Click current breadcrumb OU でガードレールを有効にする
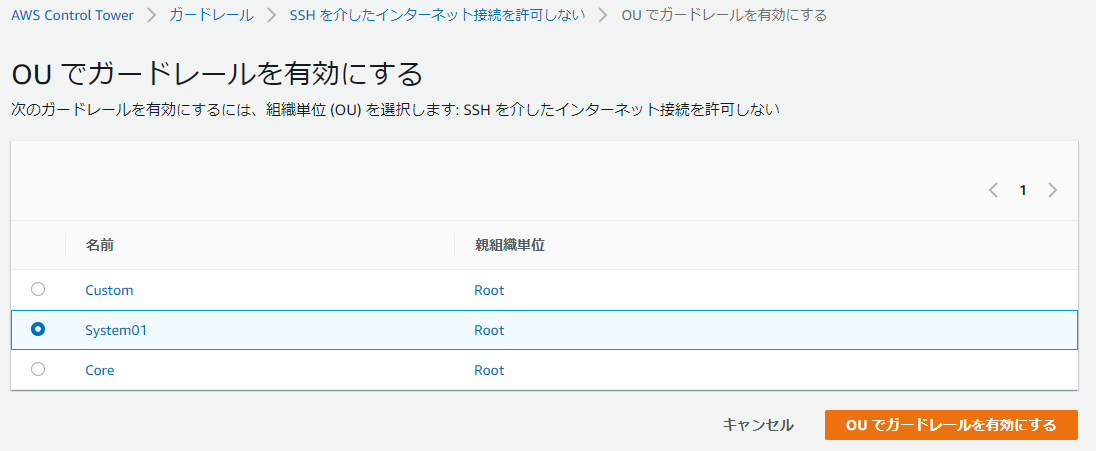 [724, 16]
